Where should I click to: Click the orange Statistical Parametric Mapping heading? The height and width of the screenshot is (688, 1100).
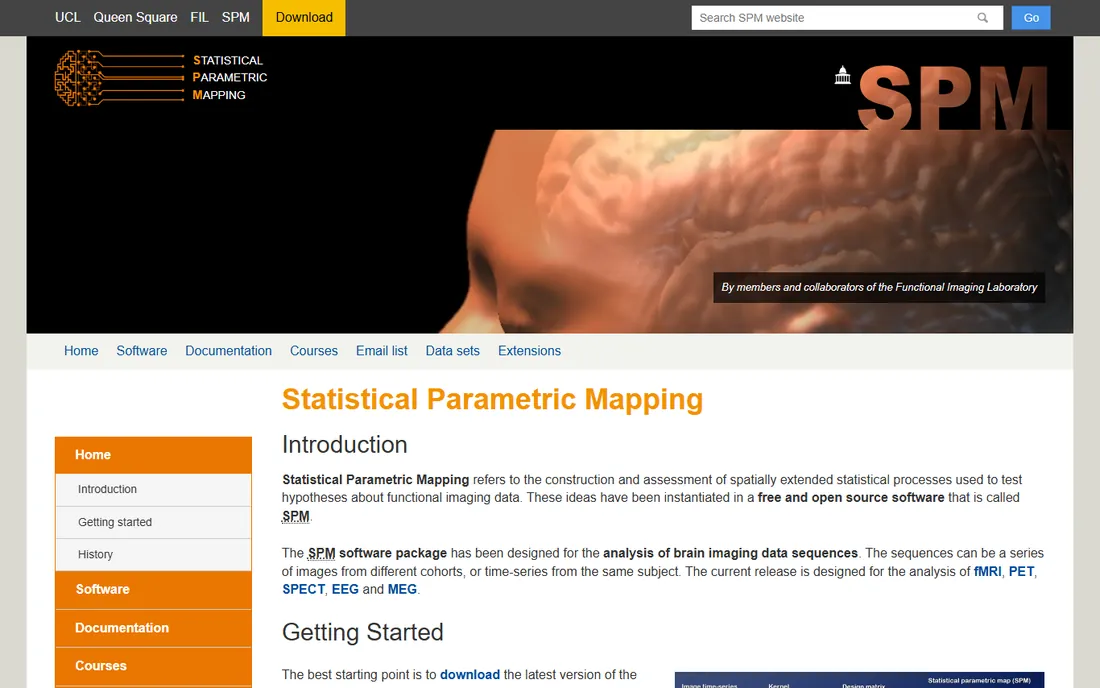click(x=492, y=400)
